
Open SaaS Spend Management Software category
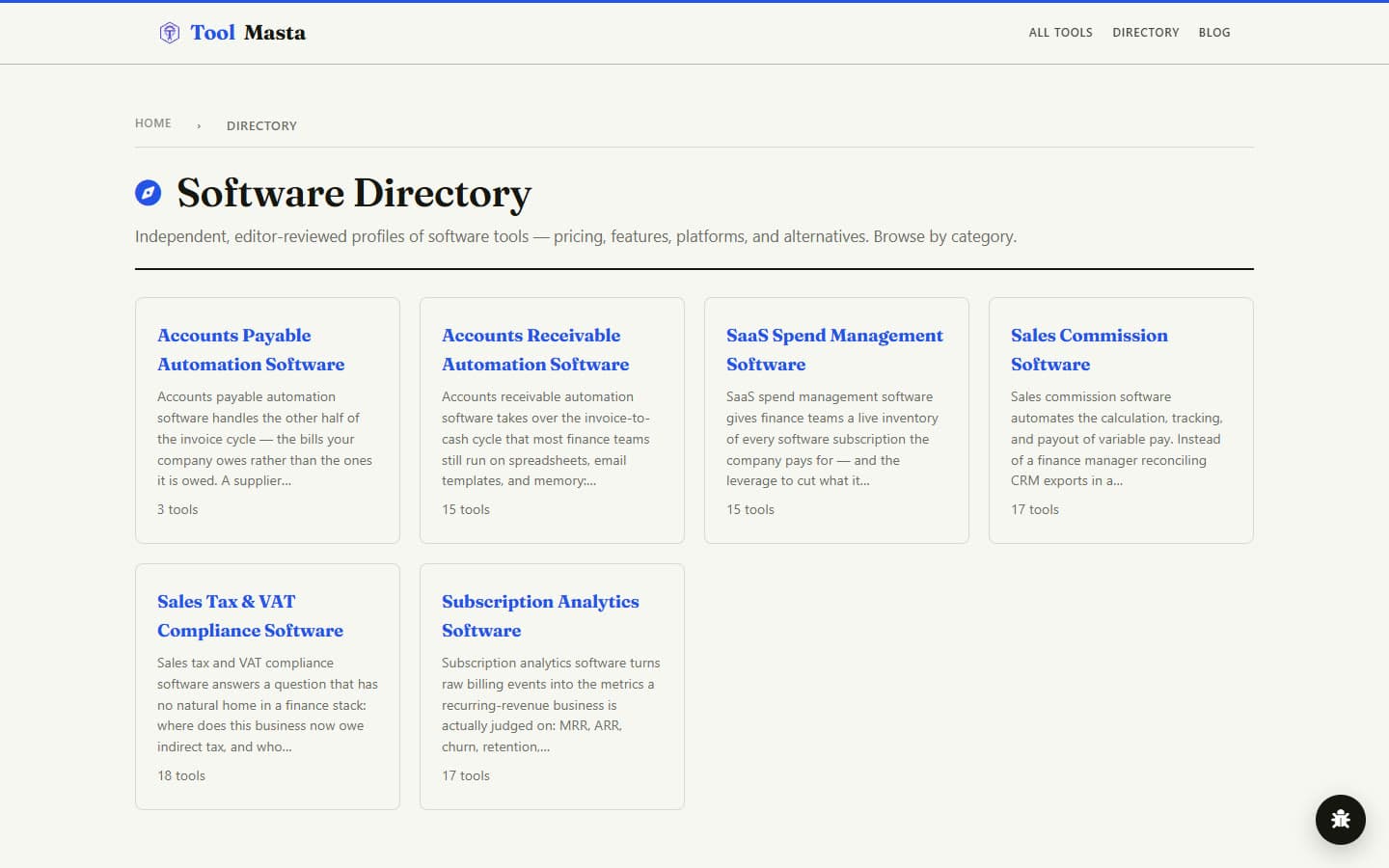click(834, 350)
